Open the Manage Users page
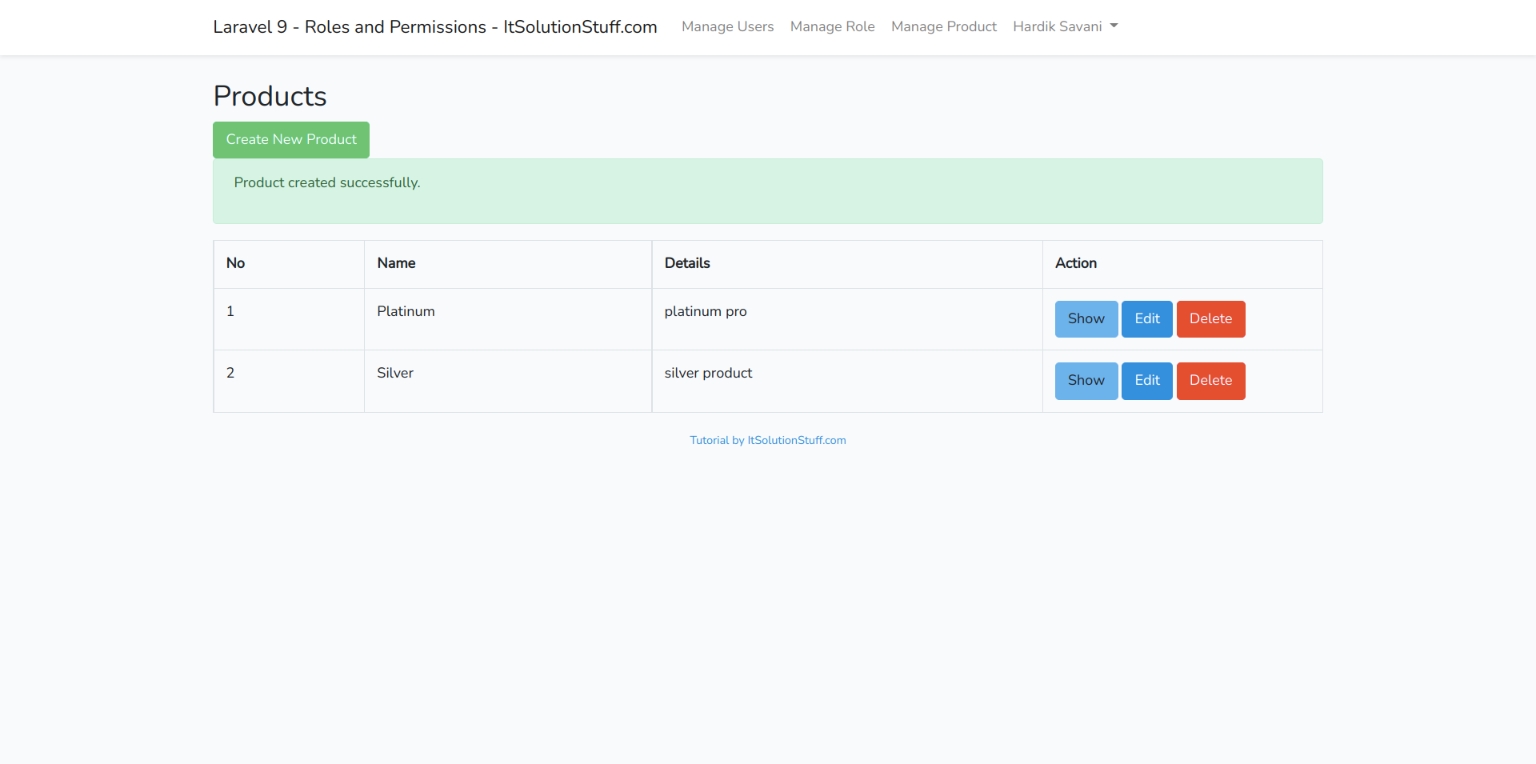1536x764 pixels. coord(727,27)
